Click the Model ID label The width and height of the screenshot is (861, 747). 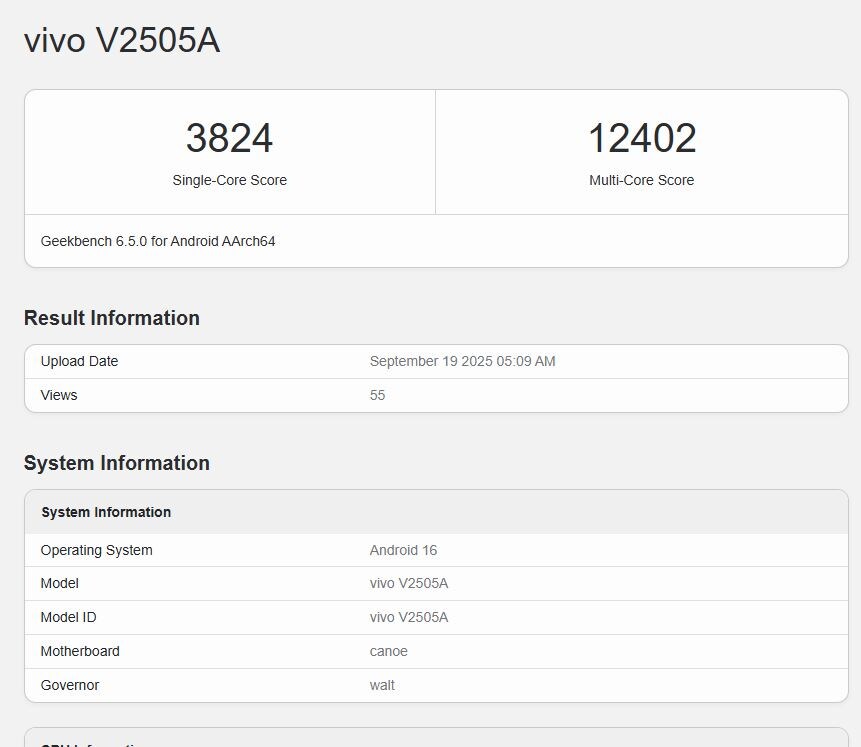69,617
